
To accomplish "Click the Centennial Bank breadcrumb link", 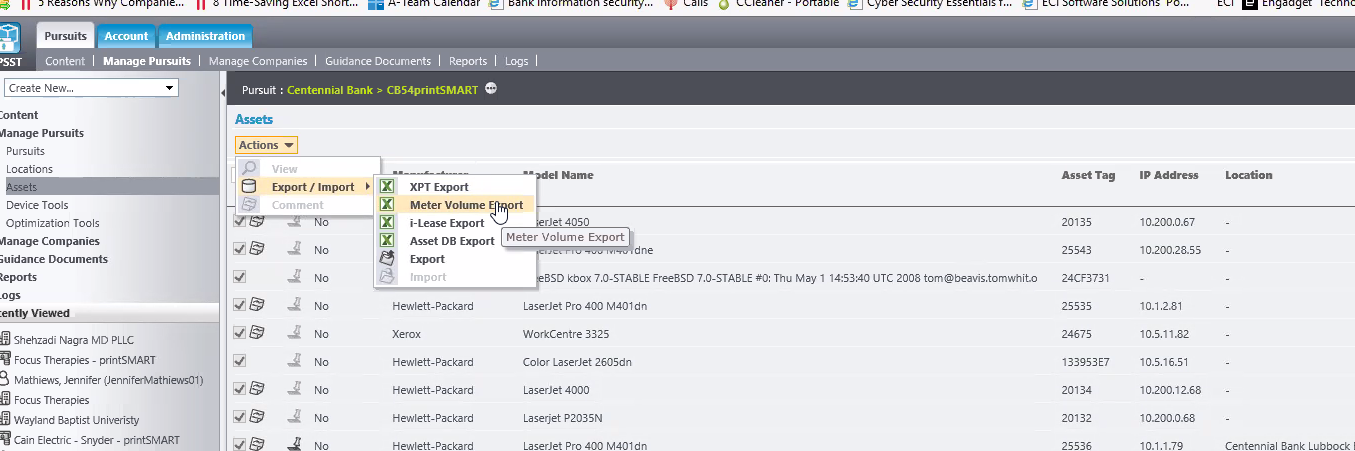I will click(329, 90).
